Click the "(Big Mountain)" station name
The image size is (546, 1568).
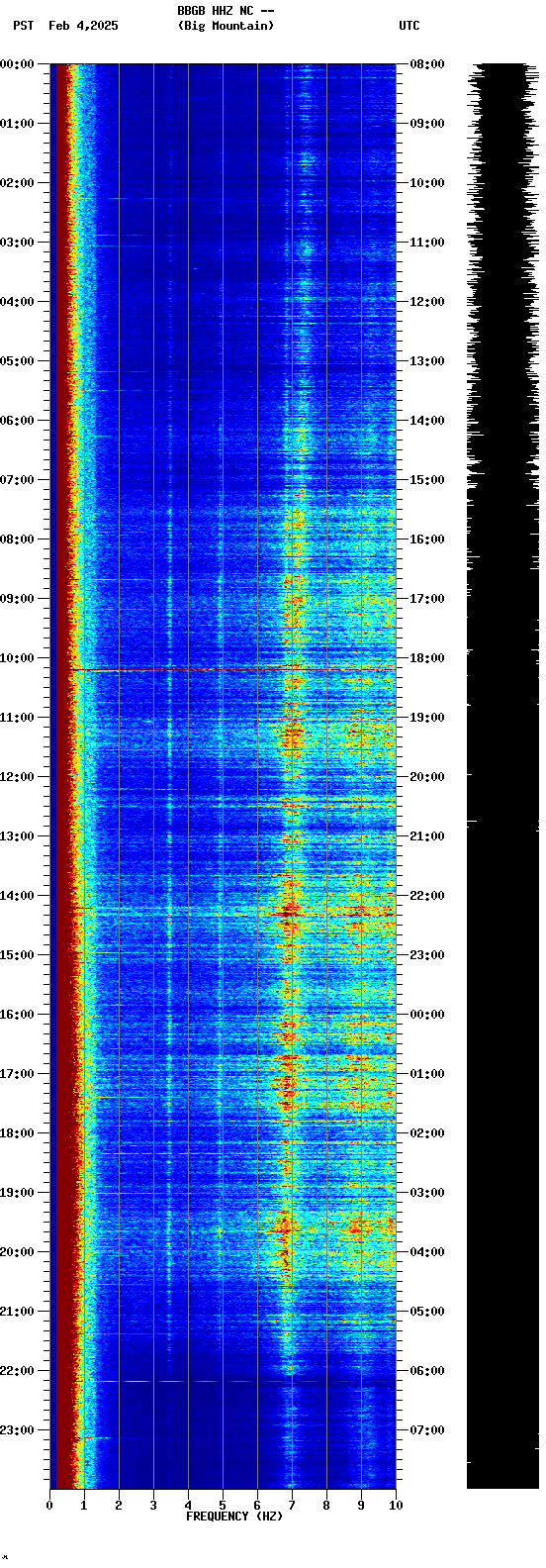point(226,26)
